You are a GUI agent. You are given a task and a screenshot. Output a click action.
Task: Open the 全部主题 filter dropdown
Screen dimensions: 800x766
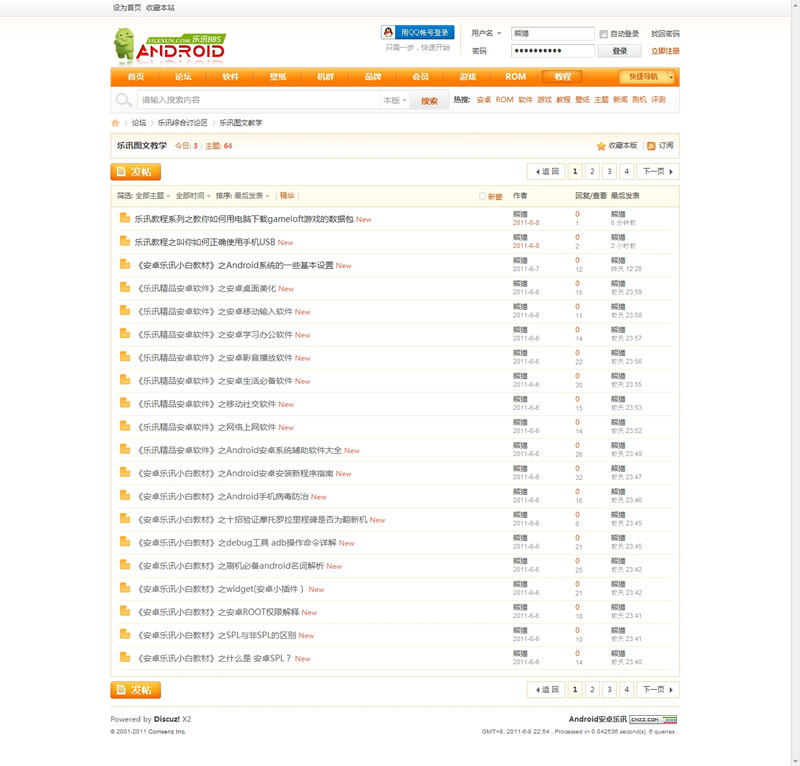click(153, 196)
